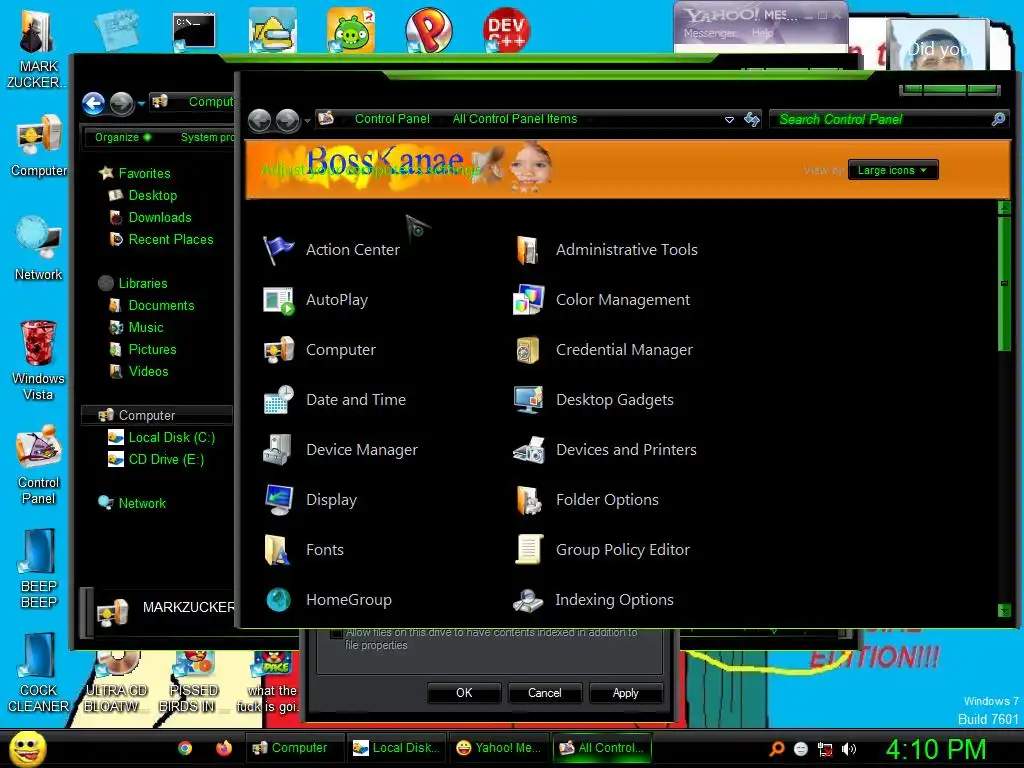The image size is (1024, 768).
Task: Open Action Center flag icon
Action: (278, 250)
